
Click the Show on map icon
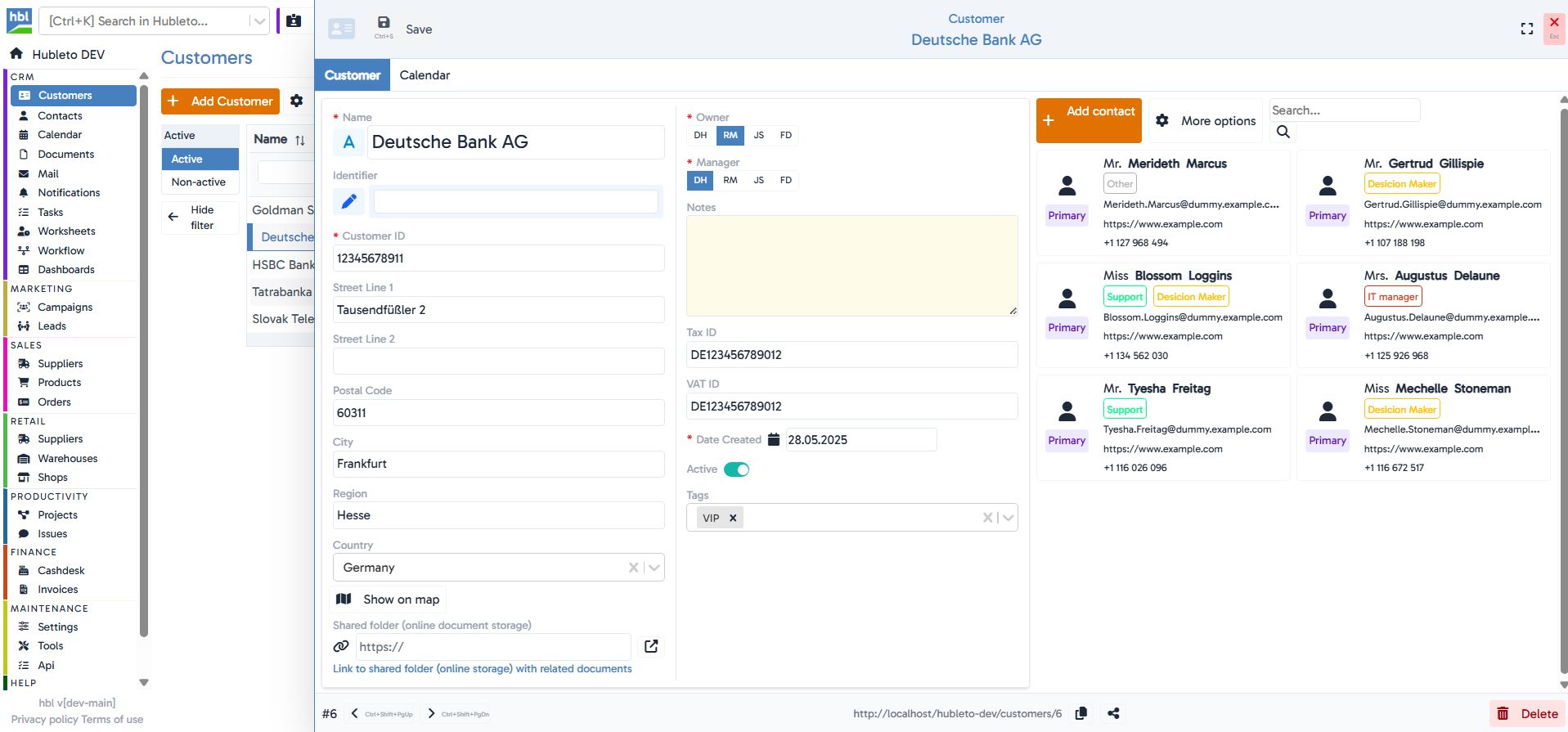point(344,599)
